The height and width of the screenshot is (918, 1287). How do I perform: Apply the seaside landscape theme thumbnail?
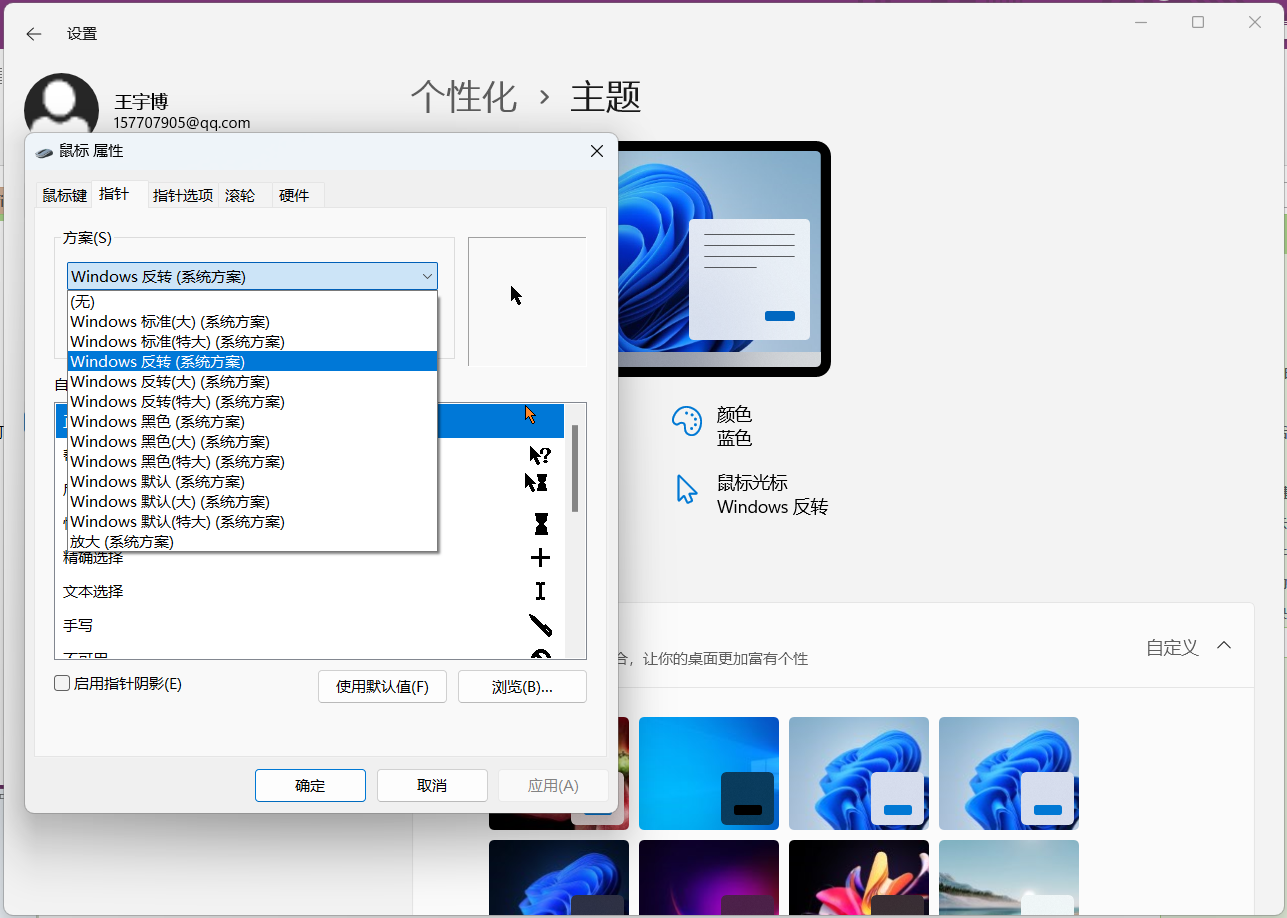tap(1009, 879)
